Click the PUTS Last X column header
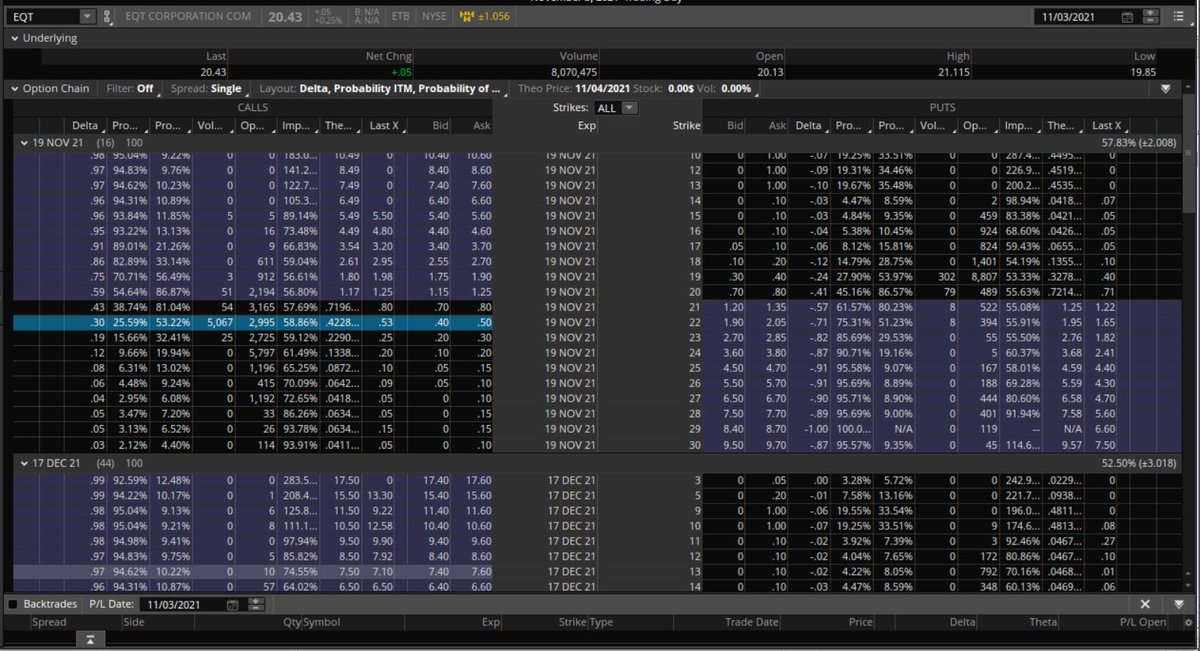 point(1107,126)
